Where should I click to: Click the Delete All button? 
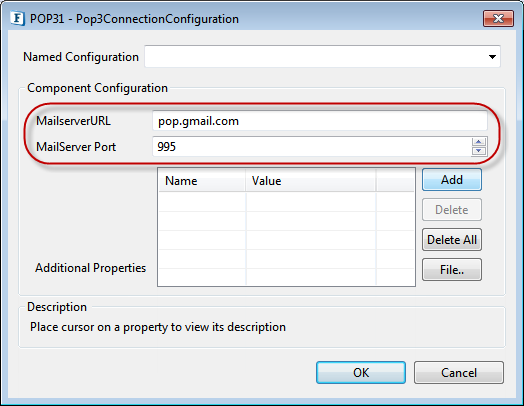click(x=451, y=240)
